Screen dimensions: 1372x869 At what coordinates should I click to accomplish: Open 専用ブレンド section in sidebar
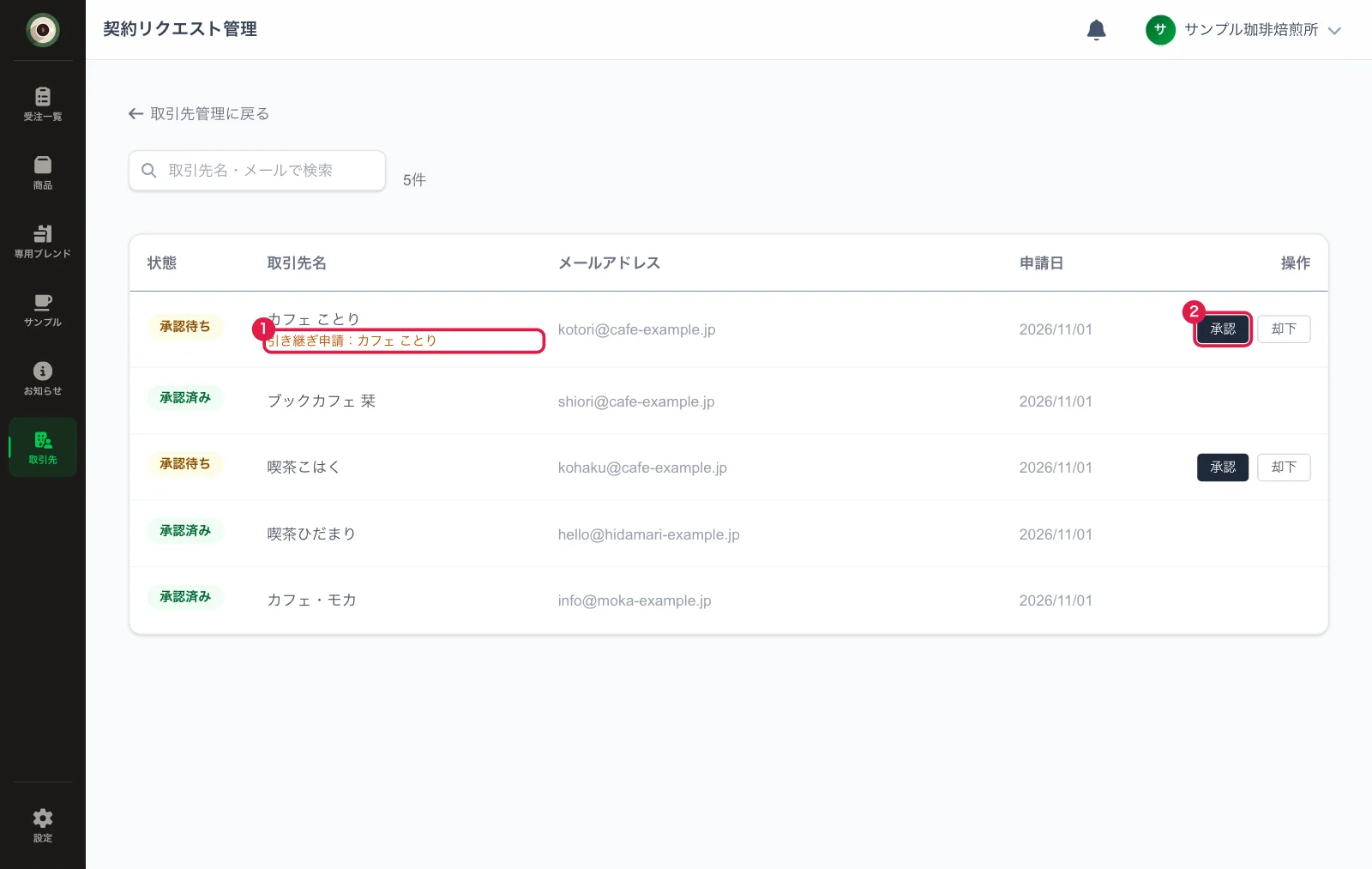43,240
